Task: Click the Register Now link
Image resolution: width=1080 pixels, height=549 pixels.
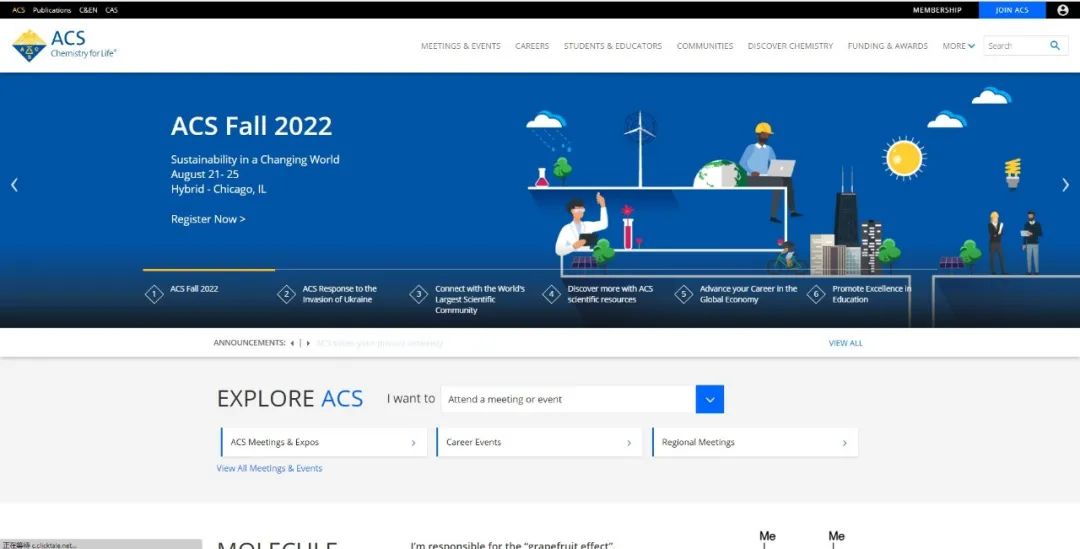Action: tap(208, 219)
